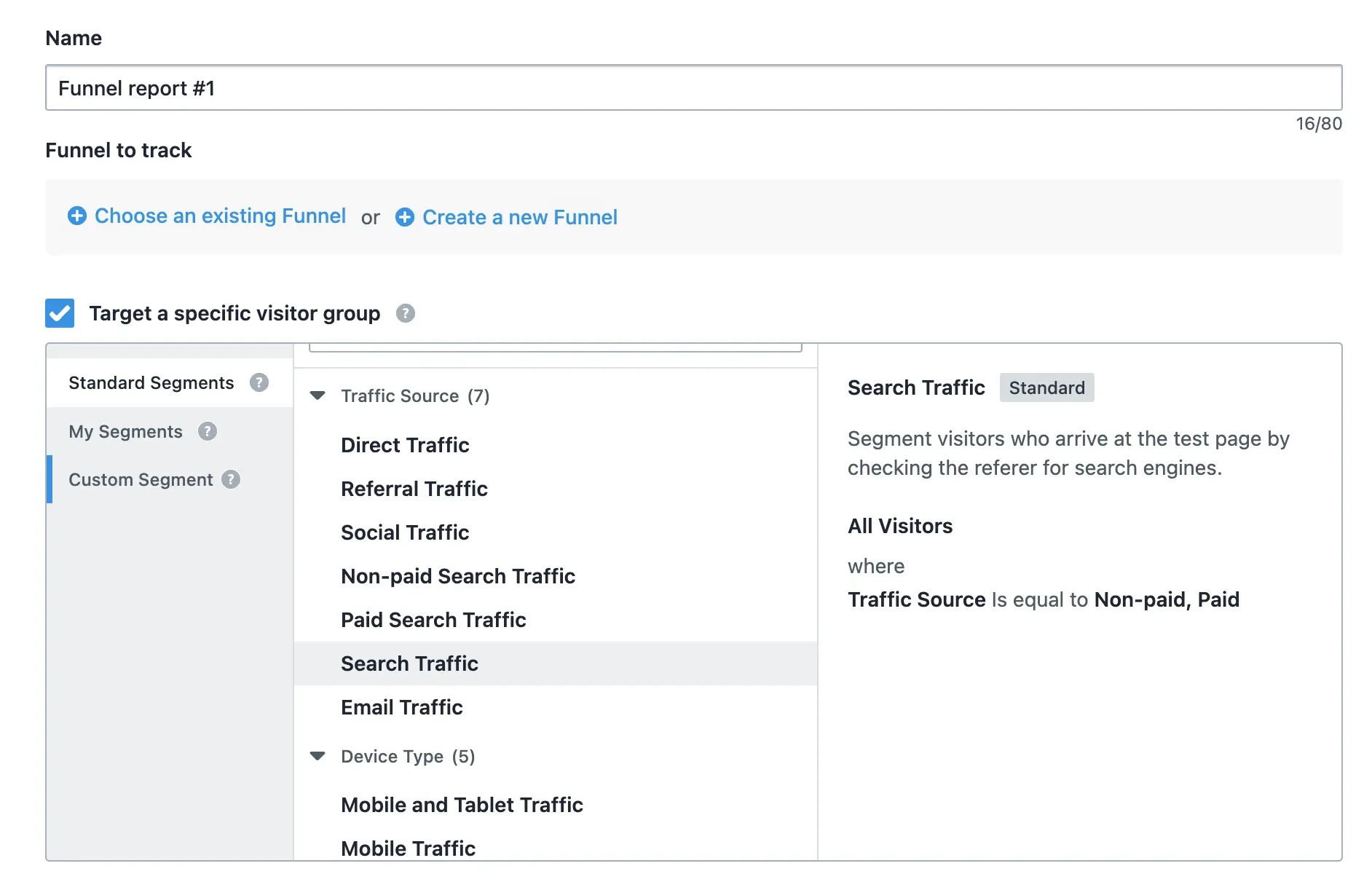This screenshot has height=890, width=1372.
Task: Click the plus icon before Create a new Funnel
Action: pyautogui.click(x=405, y=217)
